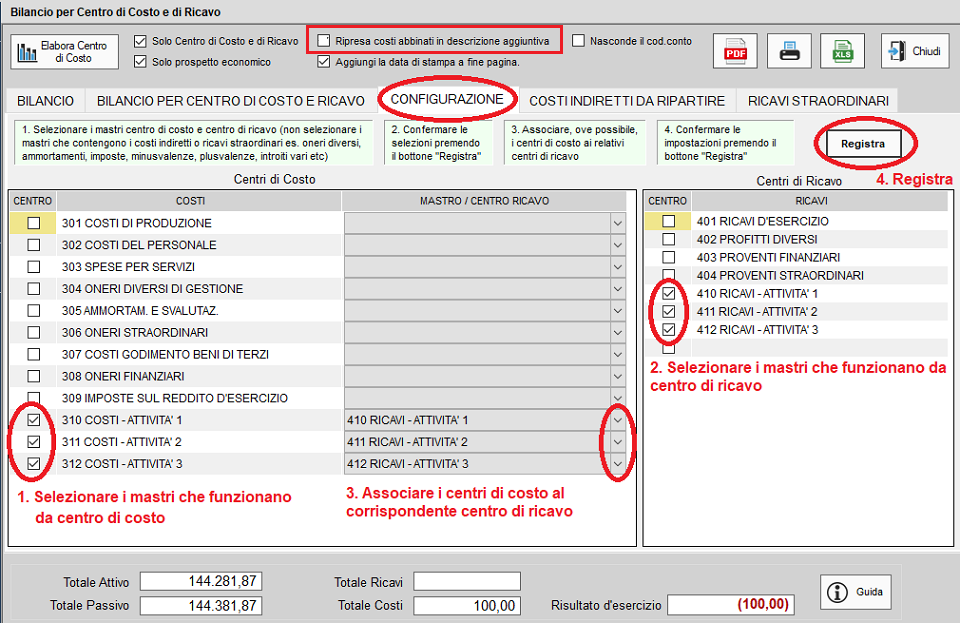Click the Registra button
The height and width of the screenshot is (623, 960).
pyautogui.click(x=862, y=144)
